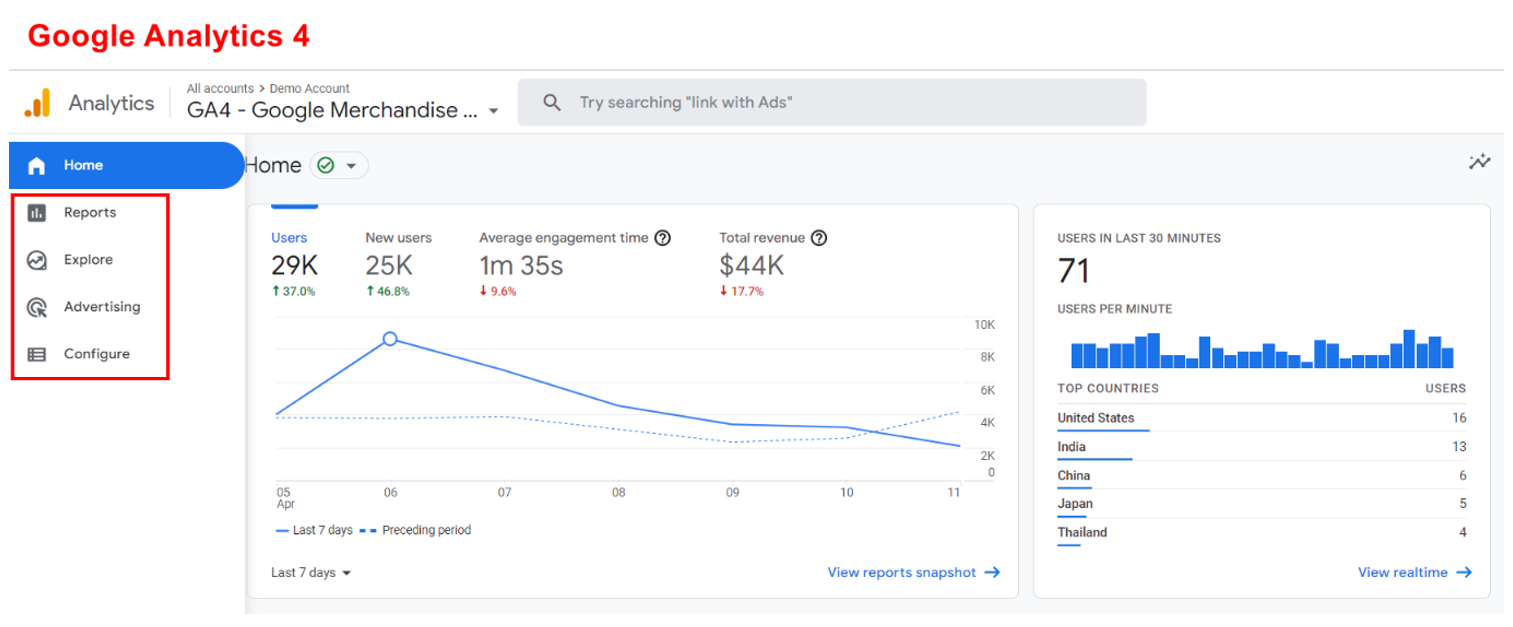Switch to the Users metric tab
This screenshot has height=627, width=1513.
(289, 238)
